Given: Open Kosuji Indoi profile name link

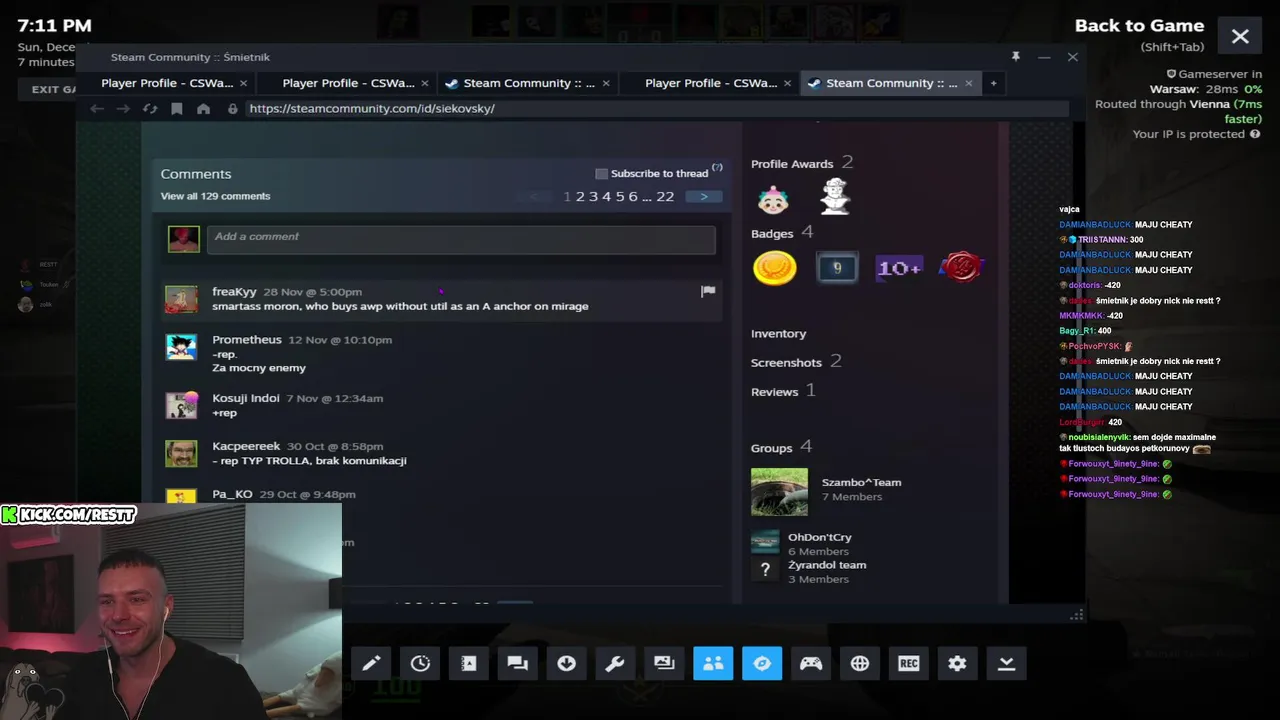Looking at the screenshot, I should click(246, 398).
